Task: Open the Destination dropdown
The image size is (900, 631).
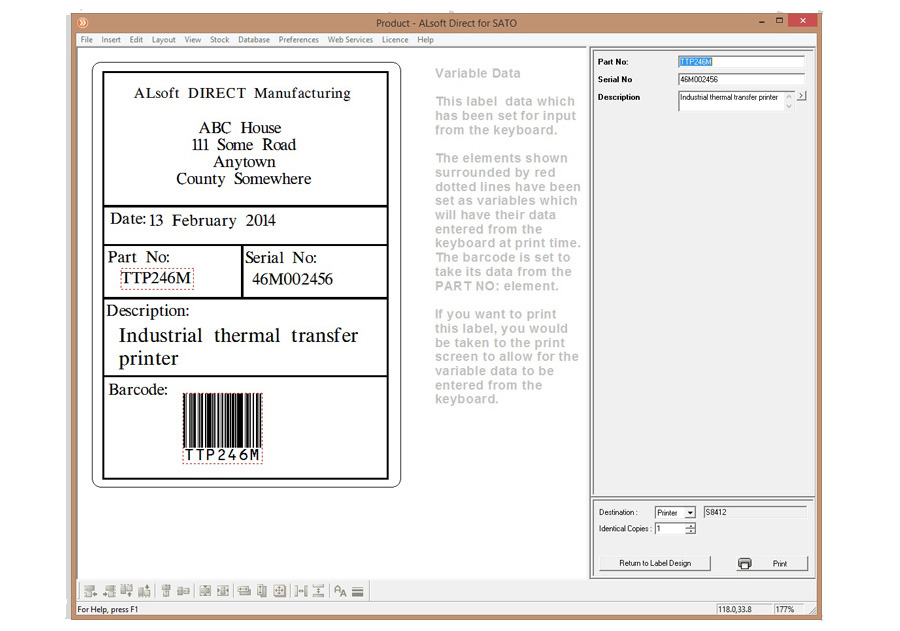Action: click(x=690, y=513)
